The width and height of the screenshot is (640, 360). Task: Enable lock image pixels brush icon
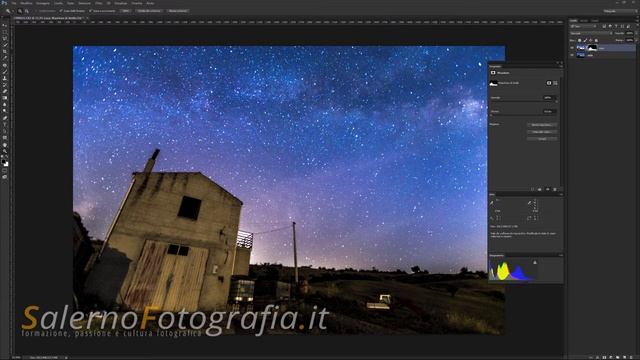tap(585, 40)
